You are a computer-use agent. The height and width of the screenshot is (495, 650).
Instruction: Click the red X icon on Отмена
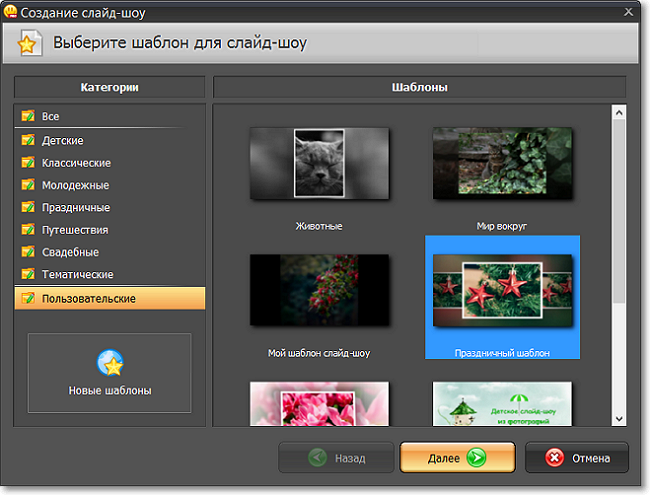click(555, 458)
